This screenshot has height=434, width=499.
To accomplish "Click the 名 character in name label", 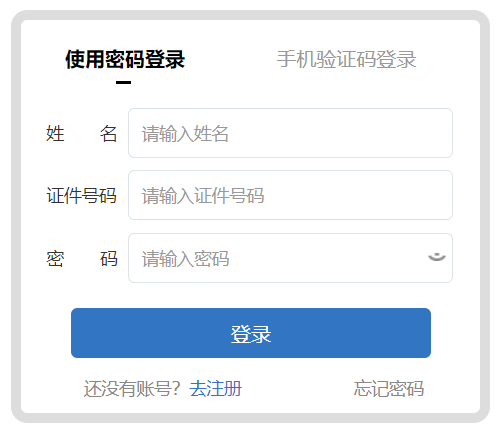I will 108,133.
